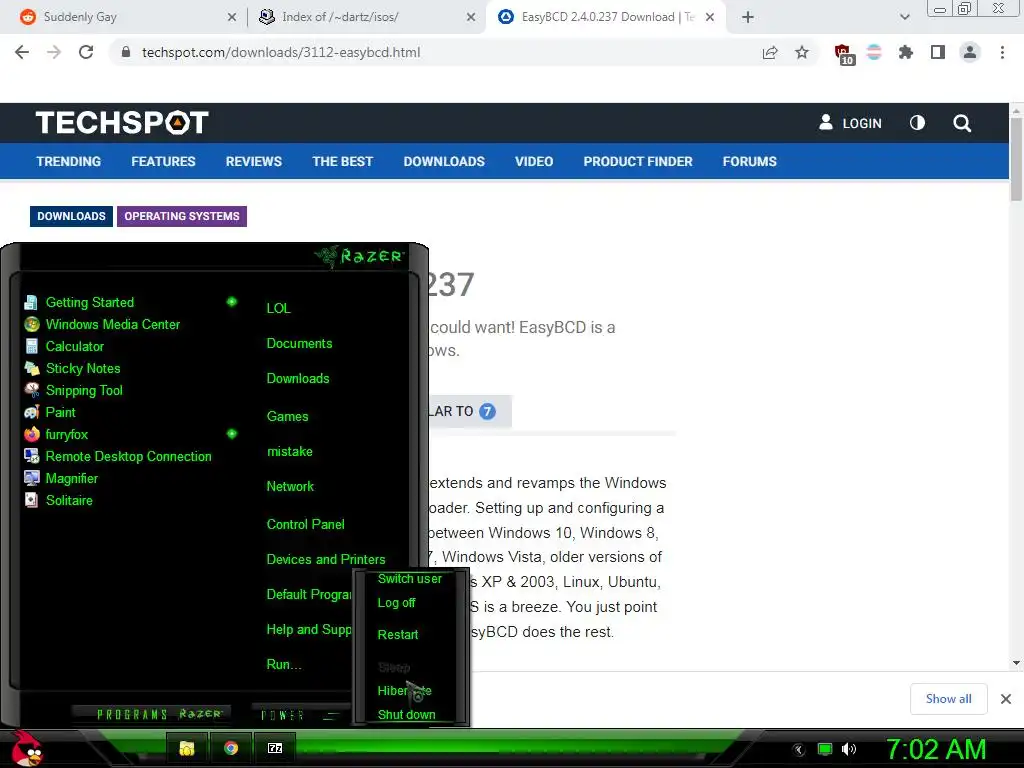Open Chrome from the taskbar
The image size is (1024, 768).
pos(231,748)
